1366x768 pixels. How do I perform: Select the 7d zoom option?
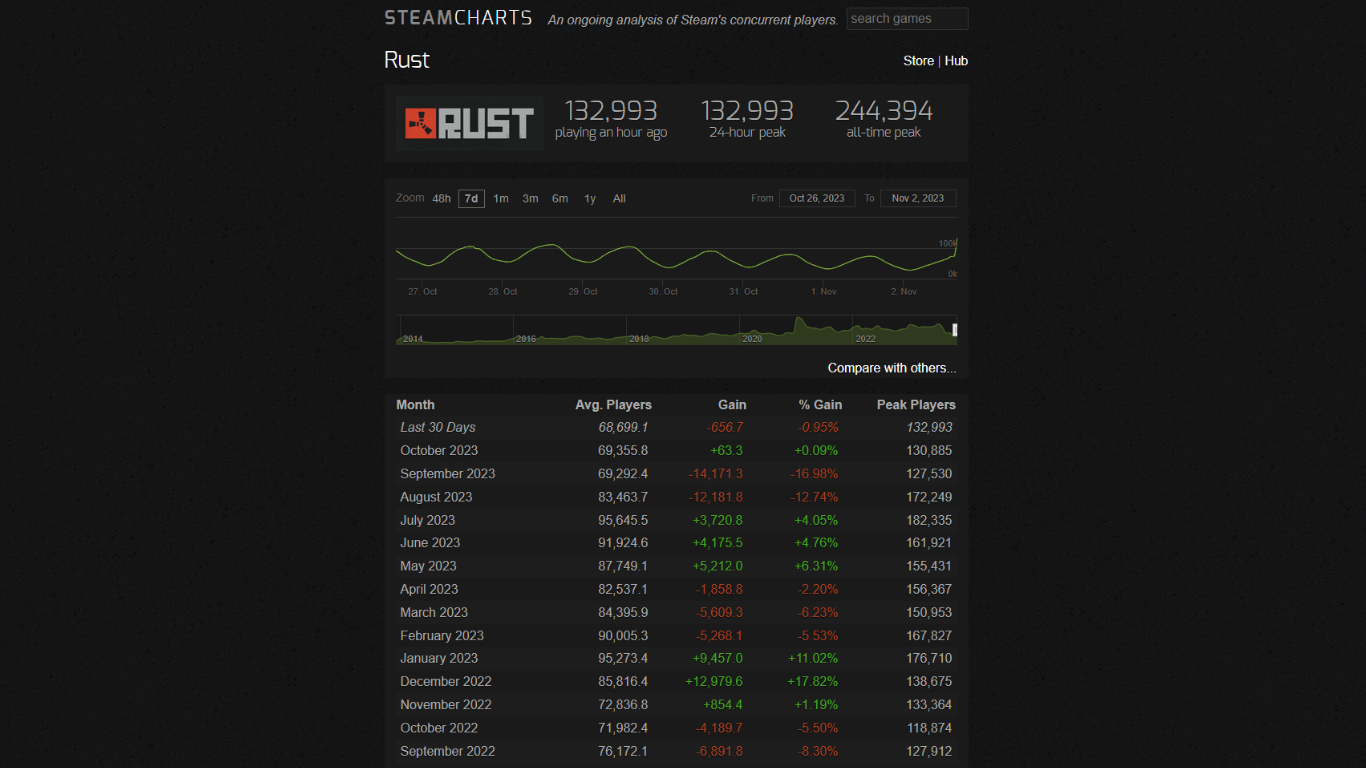471,199
